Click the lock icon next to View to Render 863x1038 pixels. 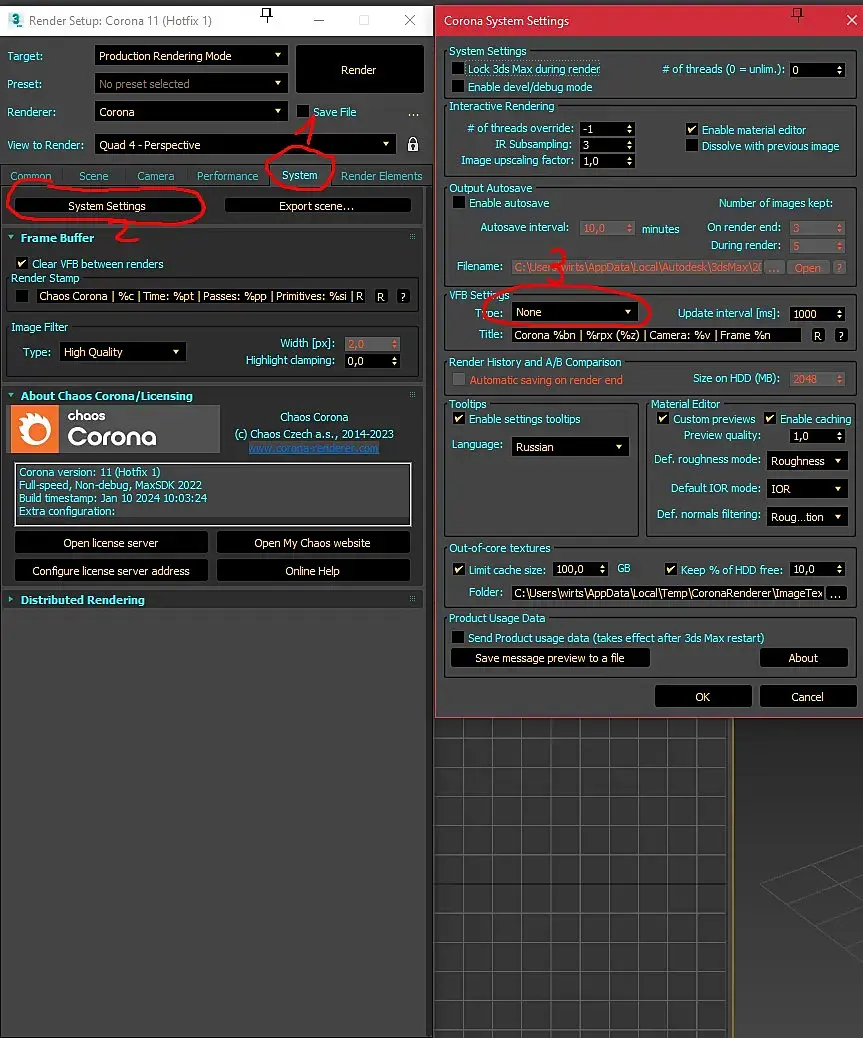[x=412, y=144]
